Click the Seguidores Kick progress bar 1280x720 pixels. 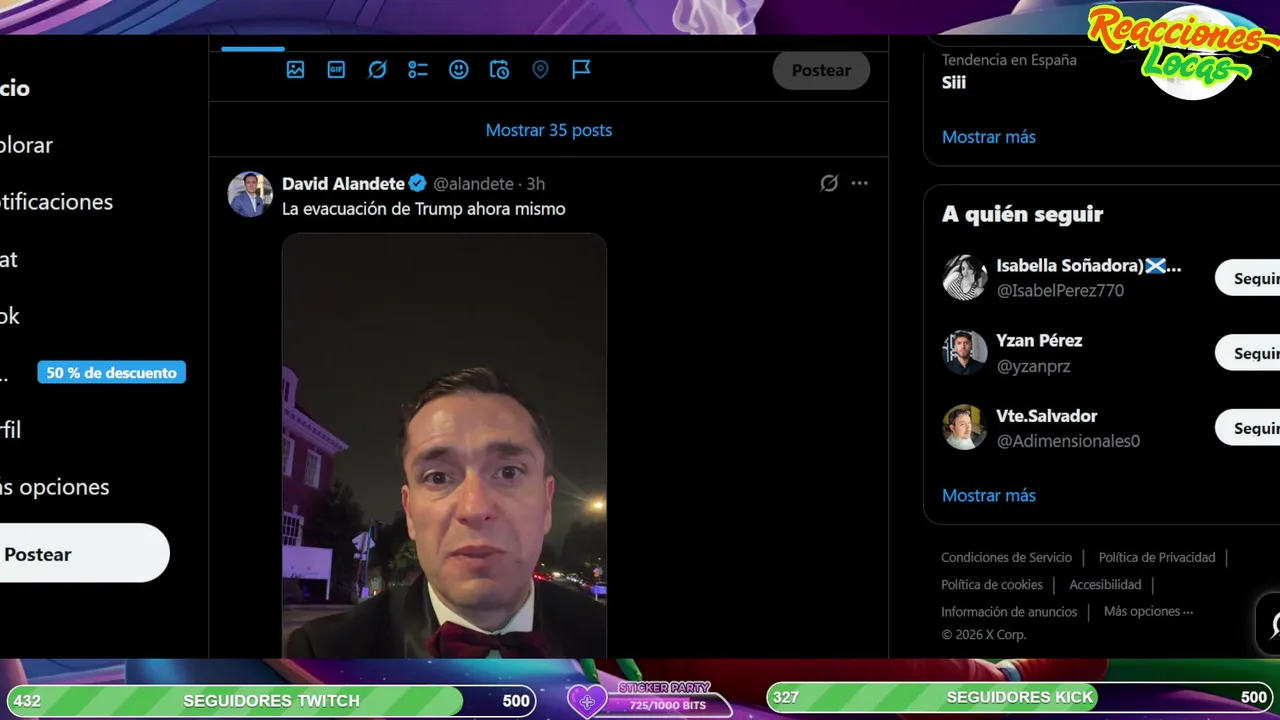click(x=1019, y=697)
